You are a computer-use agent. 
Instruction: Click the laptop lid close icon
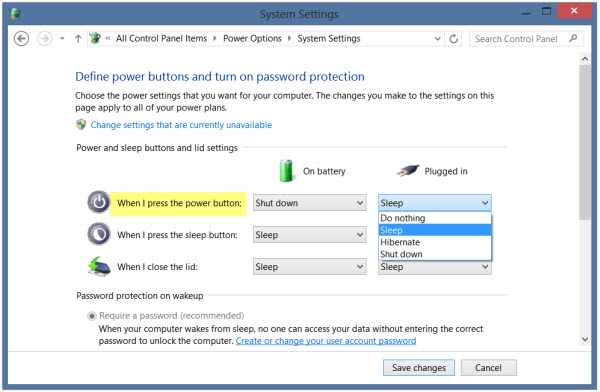coord(99,266)
